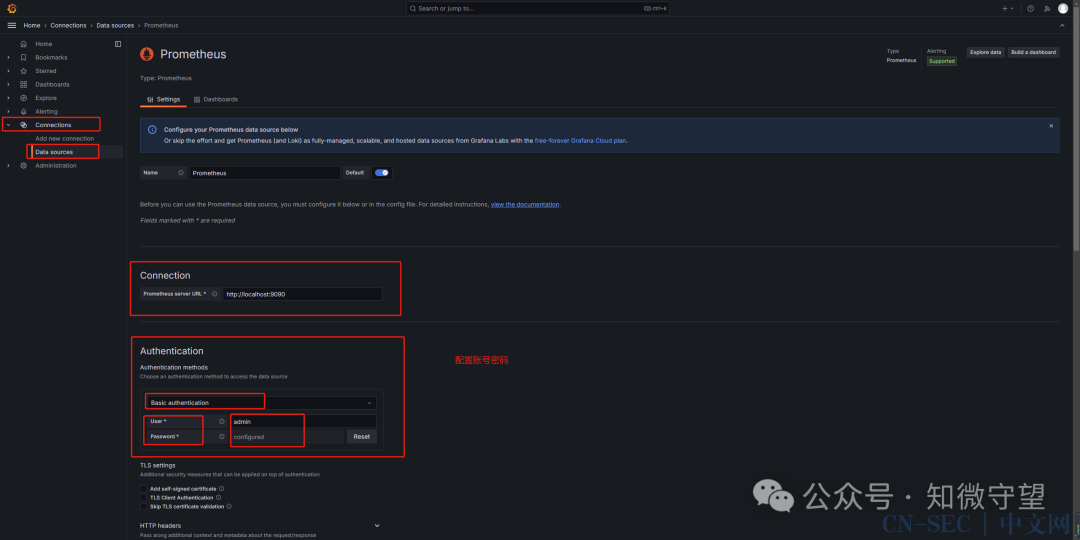Click the Alerting bell icon
The height and width of the screenshot is (540, 1080).
pyautogui.click(x=23, y=111)
